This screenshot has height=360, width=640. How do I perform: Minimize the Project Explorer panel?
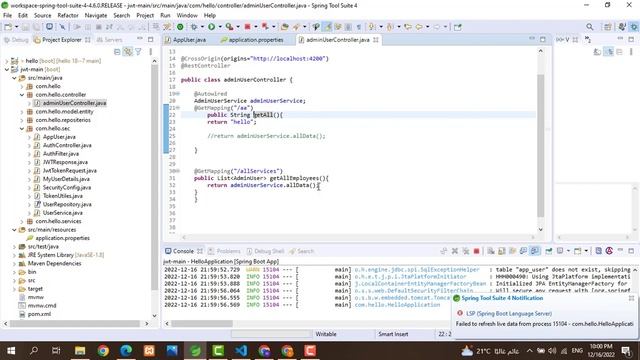click(x=140, y=39)
